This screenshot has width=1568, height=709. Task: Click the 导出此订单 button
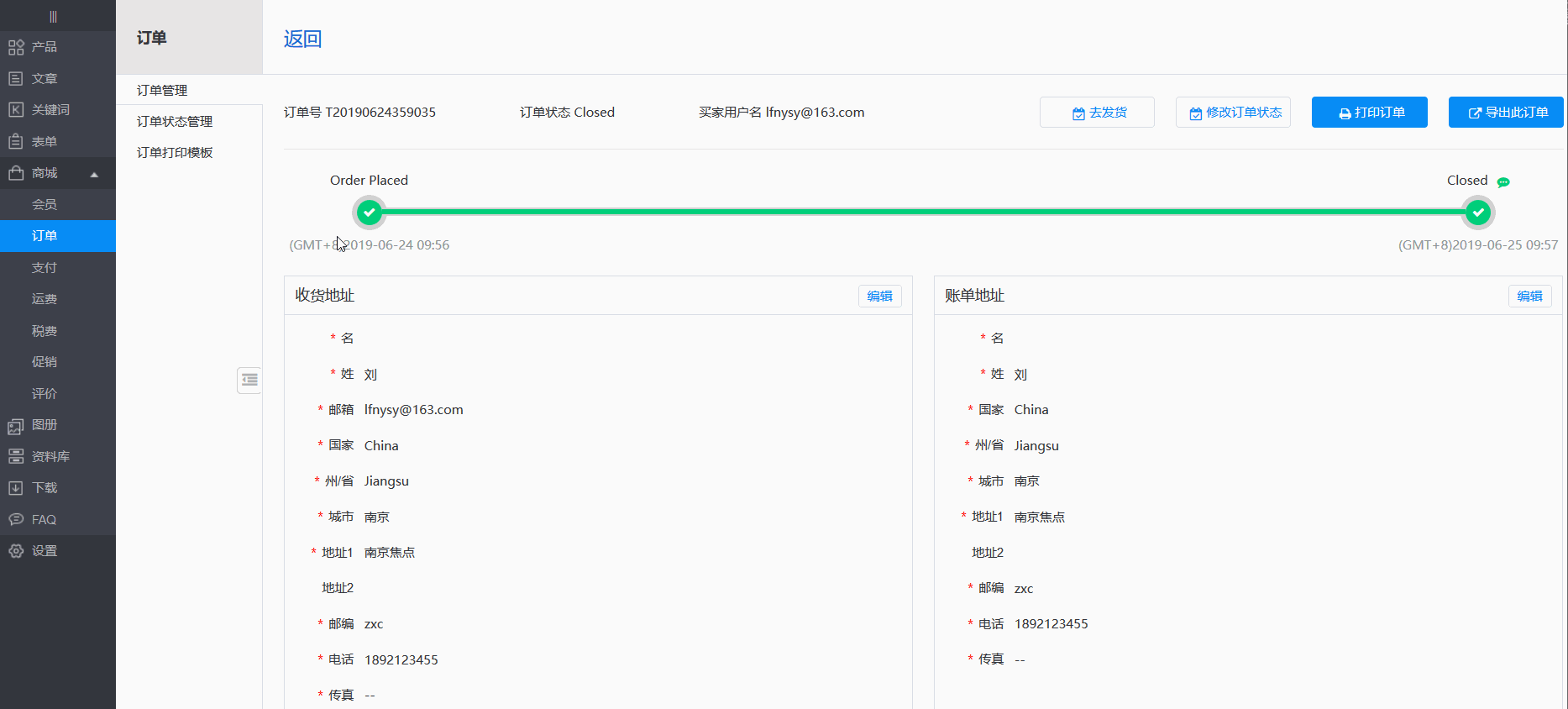click(1506, 113)
